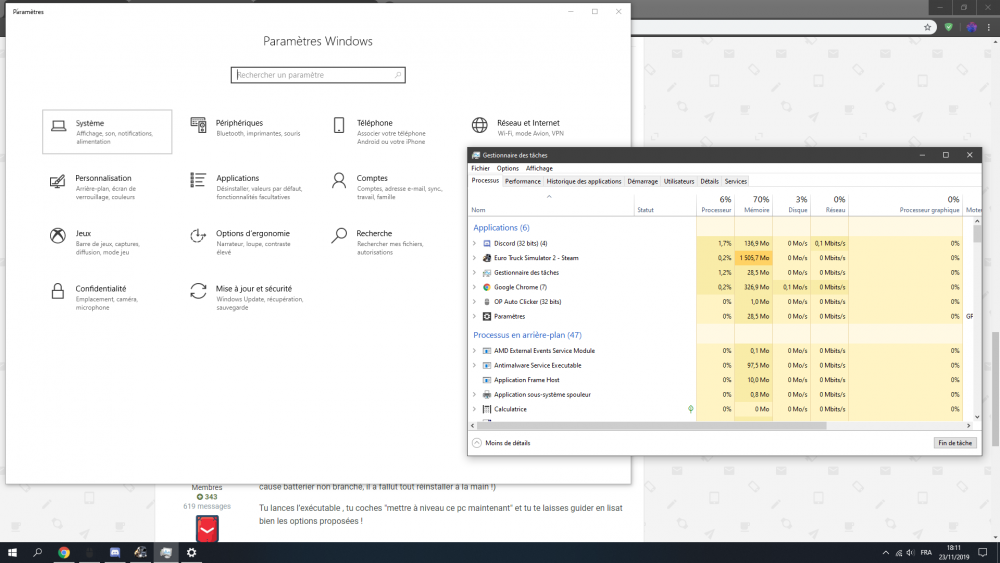Expand the Discord (32 bits) process group

tap(475, 243)
